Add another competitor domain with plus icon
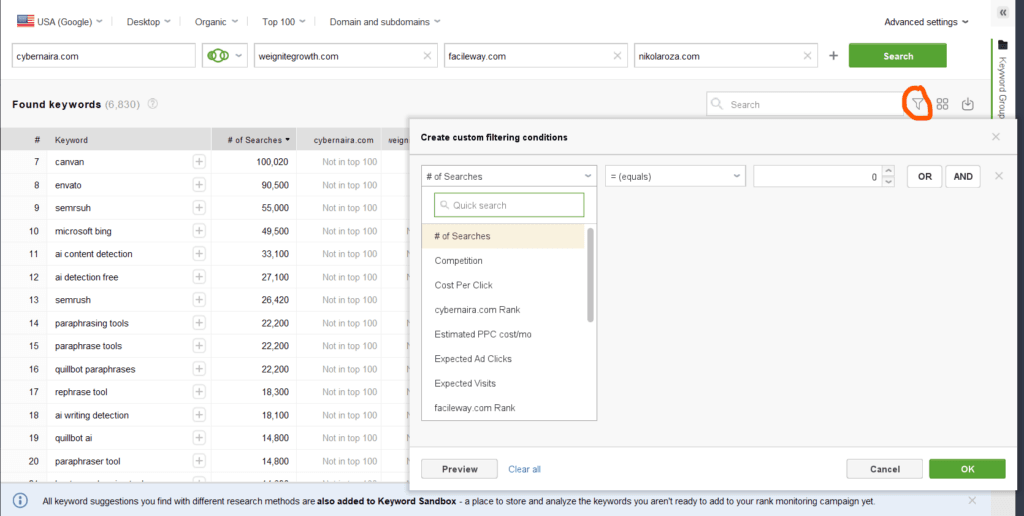The image size is (1024, 516). click(833, 56)
